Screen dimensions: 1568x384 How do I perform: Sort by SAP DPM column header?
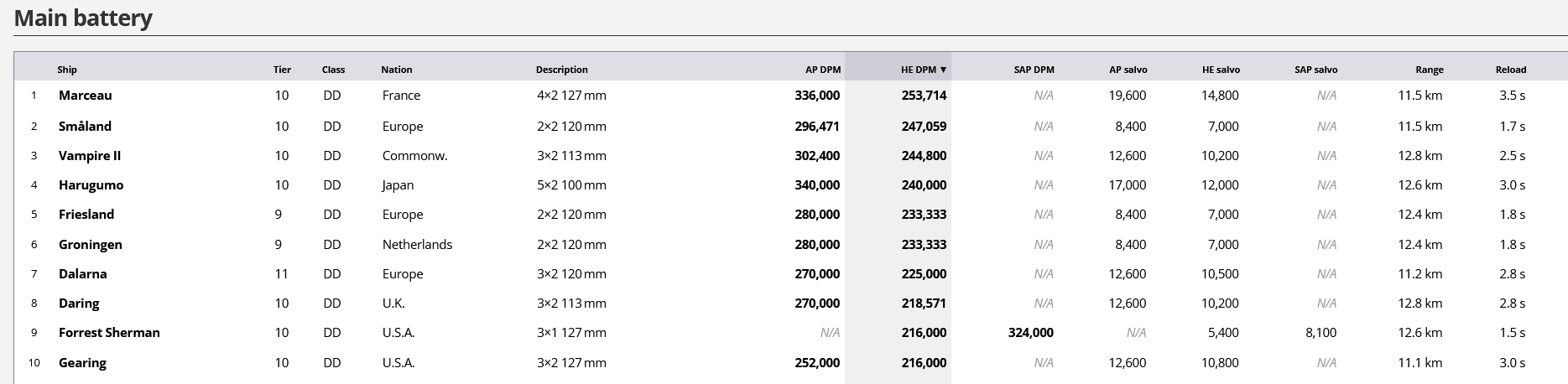(1034, 70)
